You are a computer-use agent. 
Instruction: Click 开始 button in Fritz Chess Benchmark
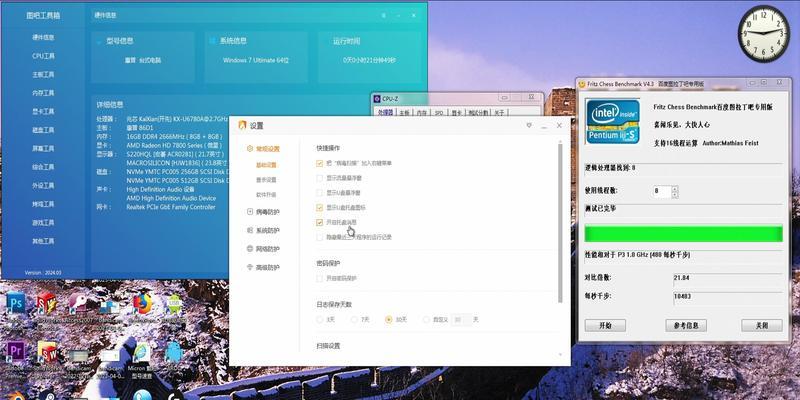pos(605,326)
